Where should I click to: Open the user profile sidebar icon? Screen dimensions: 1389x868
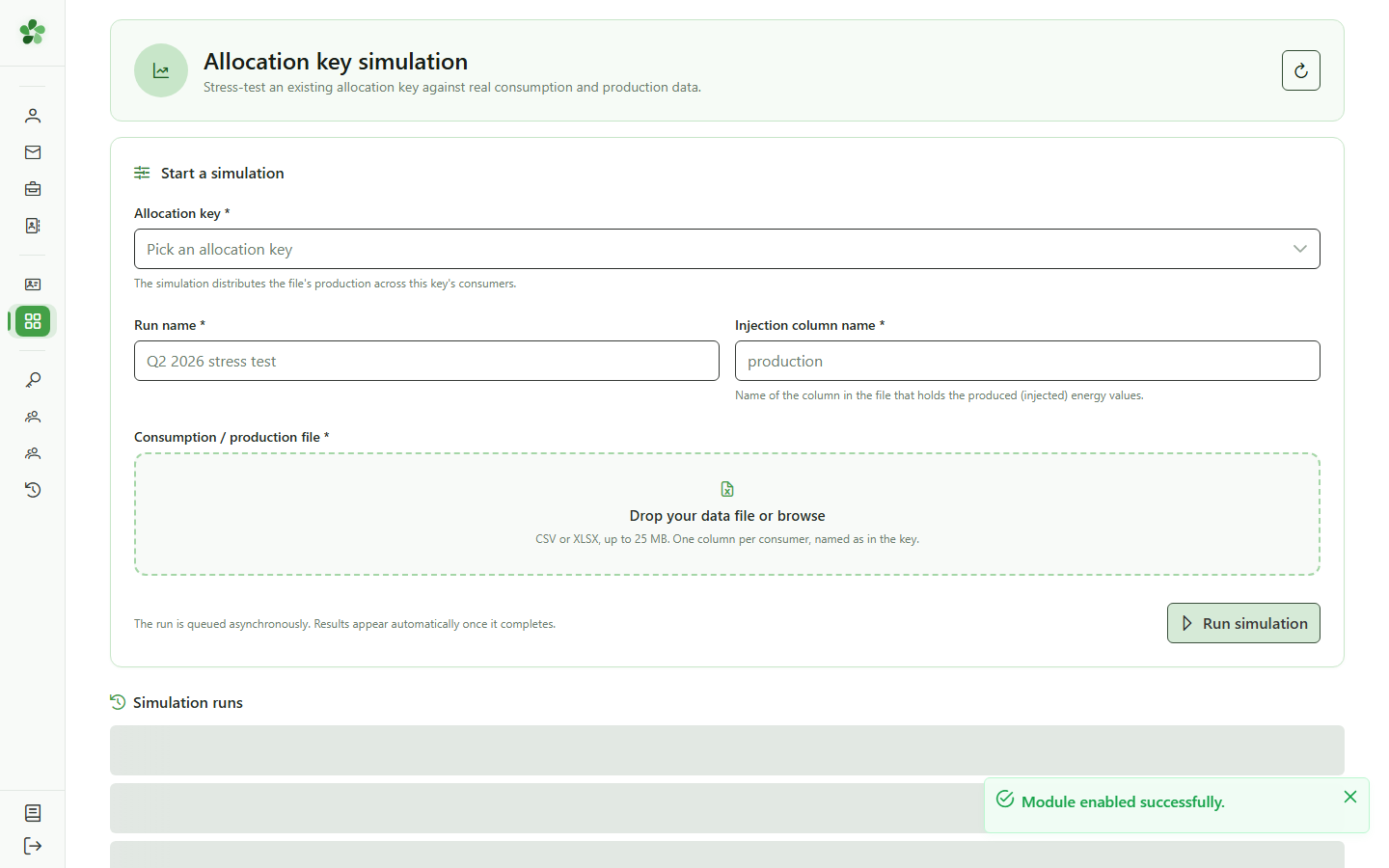33,116
